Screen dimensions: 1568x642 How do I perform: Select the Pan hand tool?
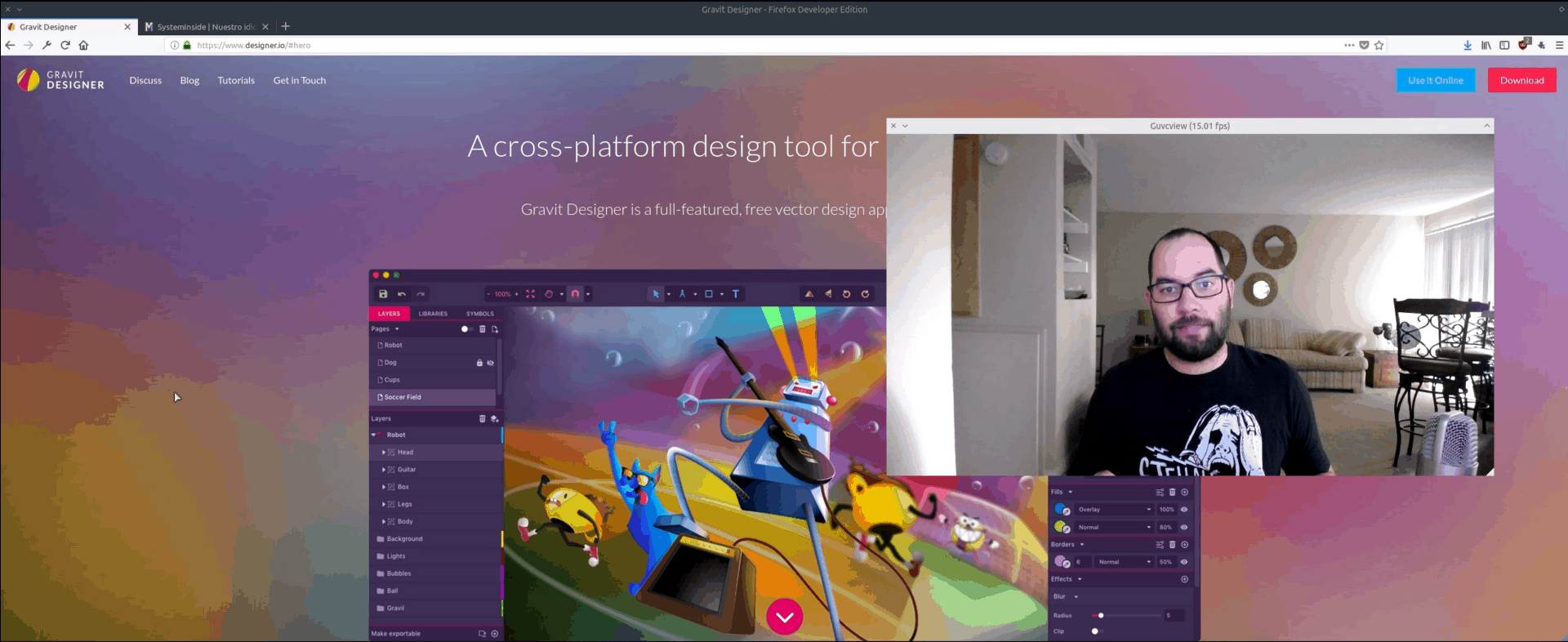(549, 294)
